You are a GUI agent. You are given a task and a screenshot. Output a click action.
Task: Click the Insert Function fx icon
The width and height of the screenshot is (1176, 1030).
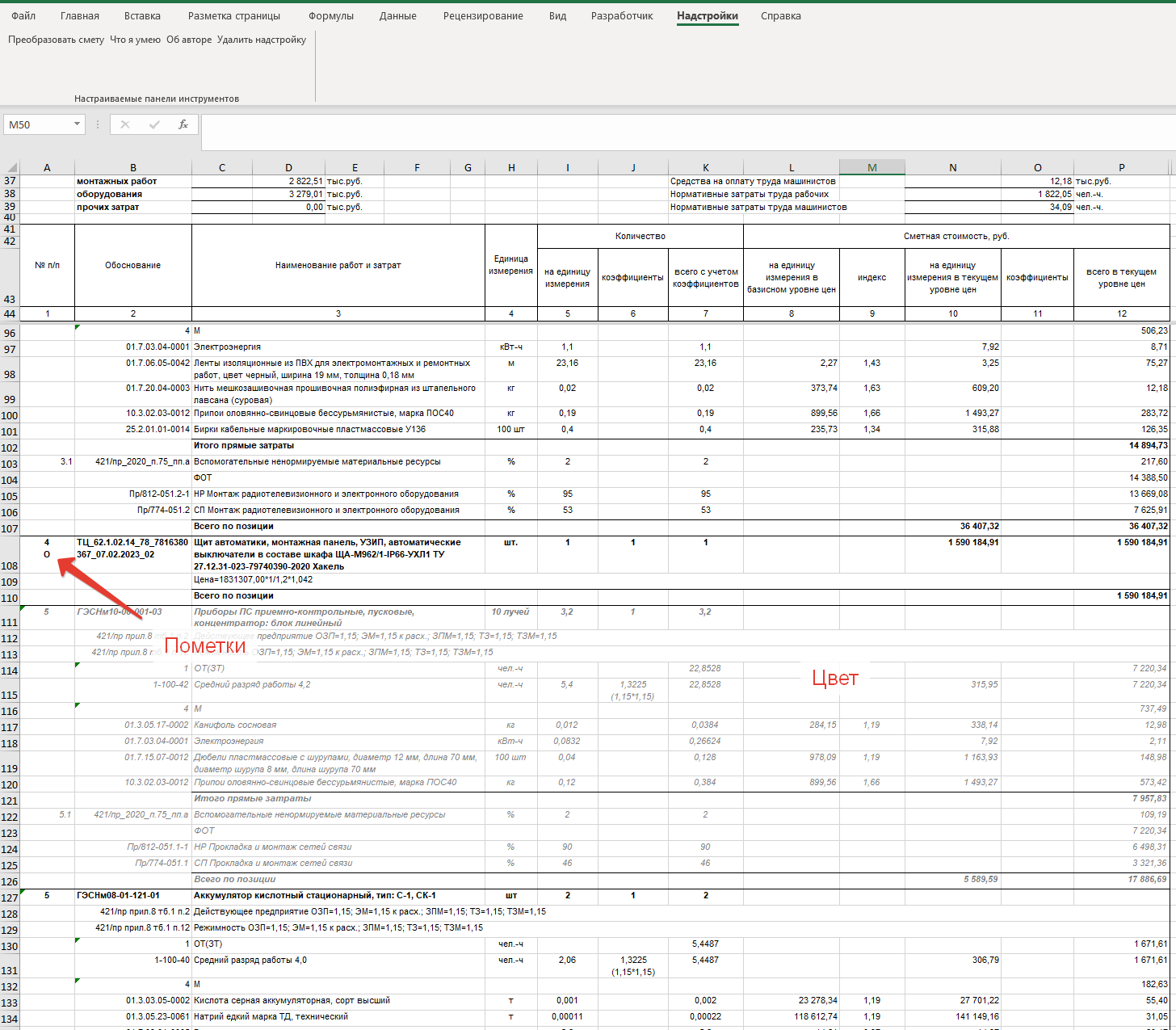(183, 124)
